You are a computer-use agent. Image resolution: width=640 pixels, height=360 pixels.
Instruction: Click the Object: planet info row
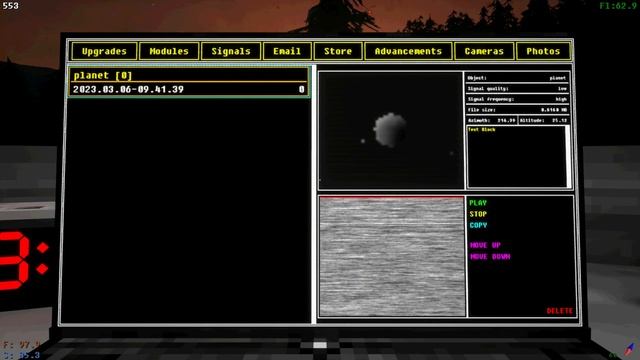point(517,78)
